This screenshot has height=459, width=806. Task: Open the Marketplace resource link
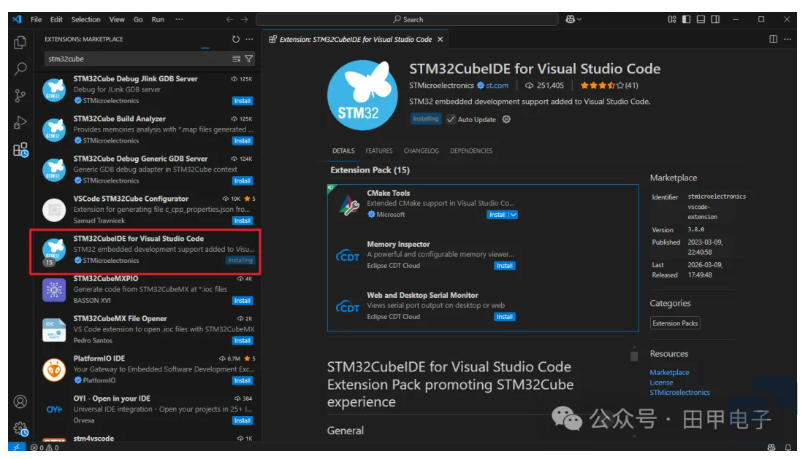669,372
